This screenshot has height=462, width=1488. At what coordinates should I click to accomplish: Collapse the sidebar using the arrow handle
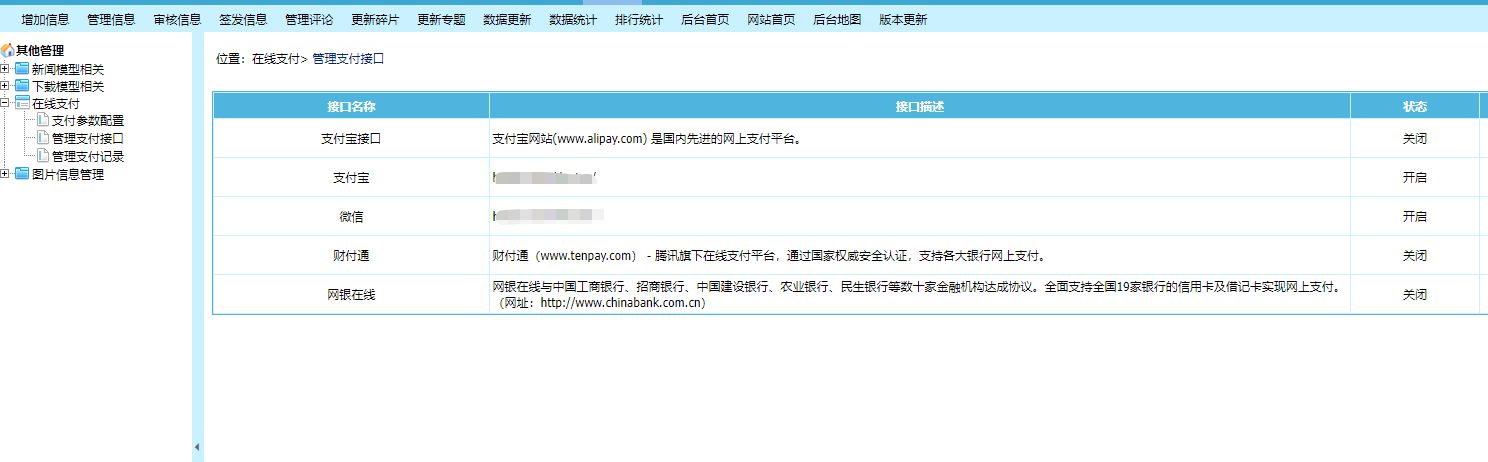click(x=197, y=446)
